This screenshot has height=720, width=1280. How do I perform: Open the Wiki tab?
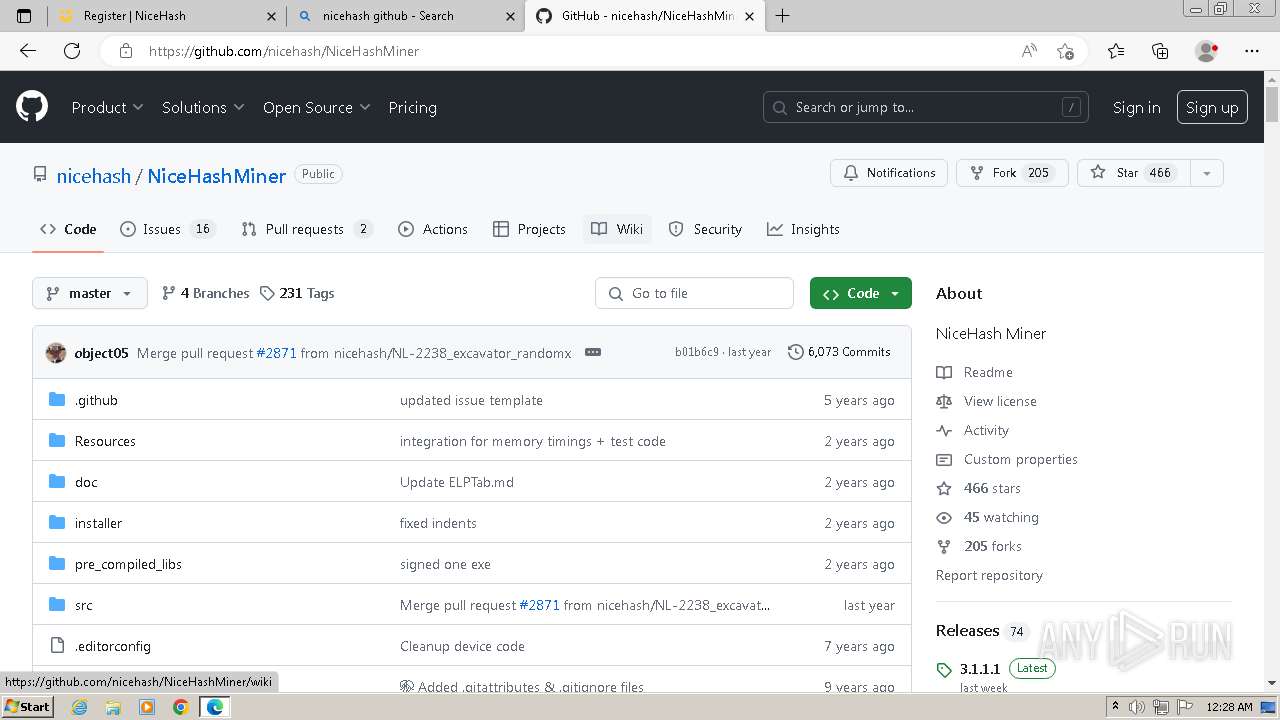tap(617, 229)
